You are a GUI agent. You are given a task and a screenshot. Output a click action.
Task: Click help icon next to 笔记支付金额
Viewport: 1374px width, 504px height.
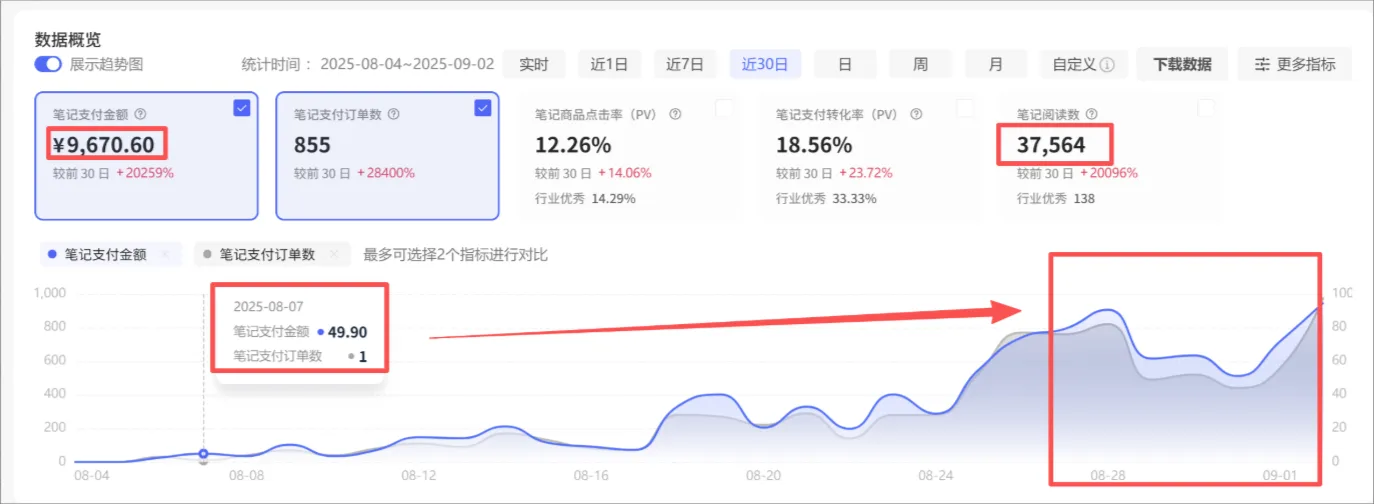140,115
